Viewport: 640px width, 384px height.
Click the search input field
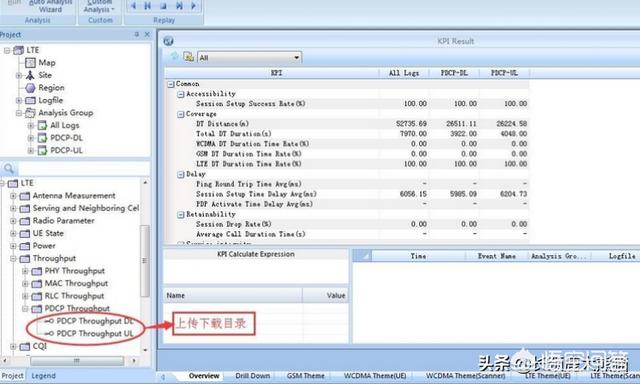[x=83, y=168]
